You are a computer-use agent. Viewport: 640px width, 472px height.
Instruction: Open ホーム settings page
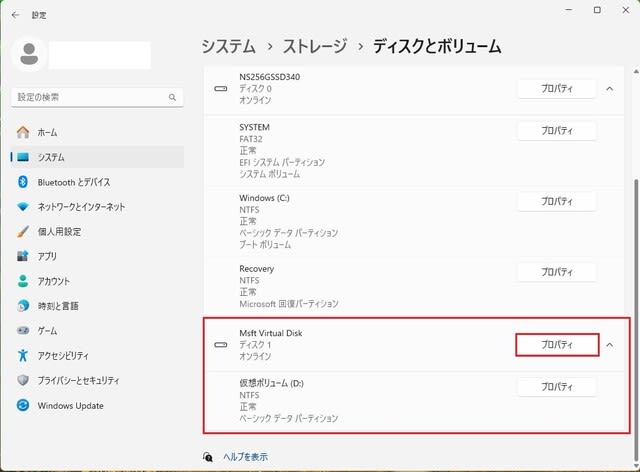pyautogui.click(x=98, y=132)
